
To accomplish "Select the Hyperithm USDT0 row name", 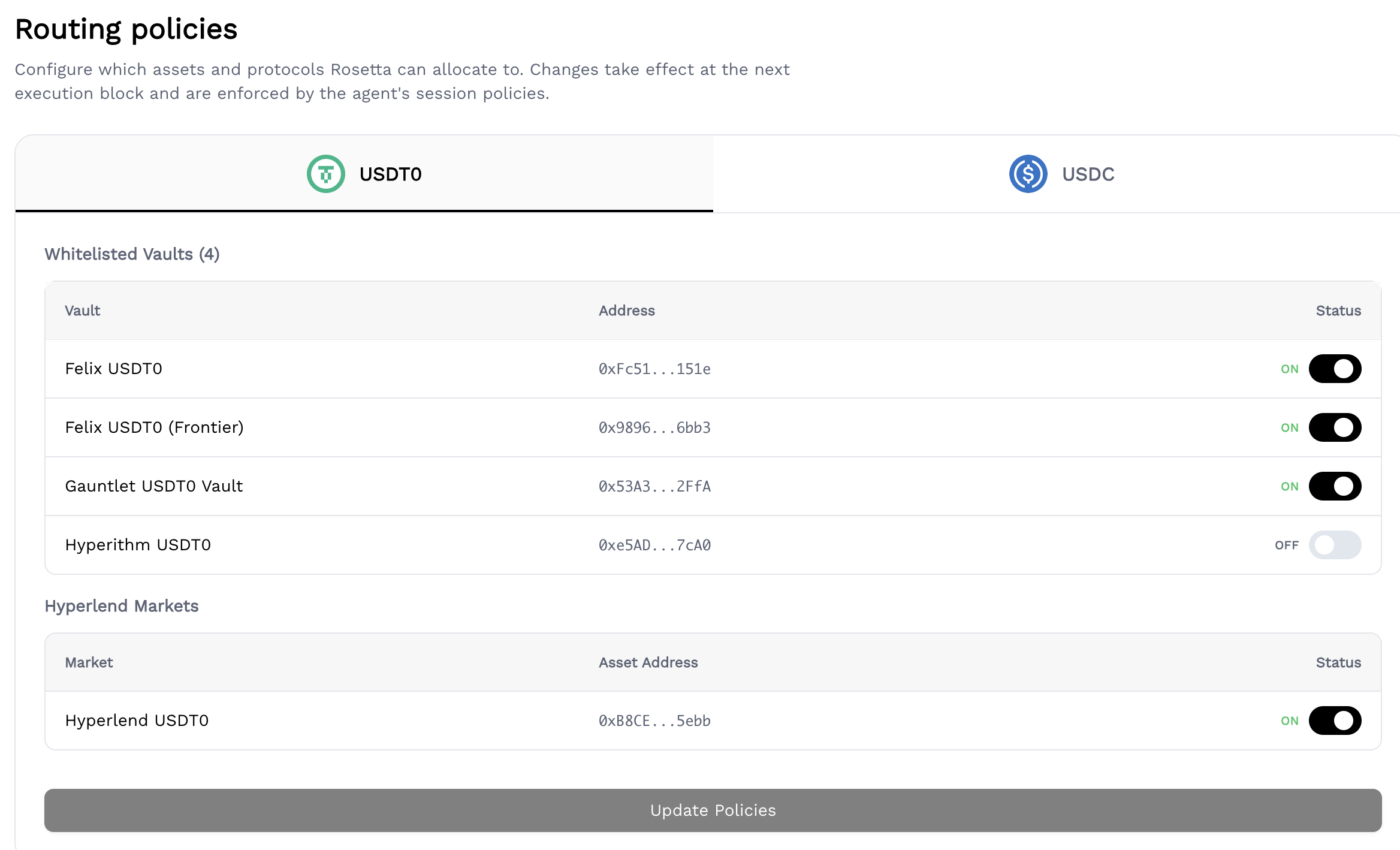I will tap(138, 545).
